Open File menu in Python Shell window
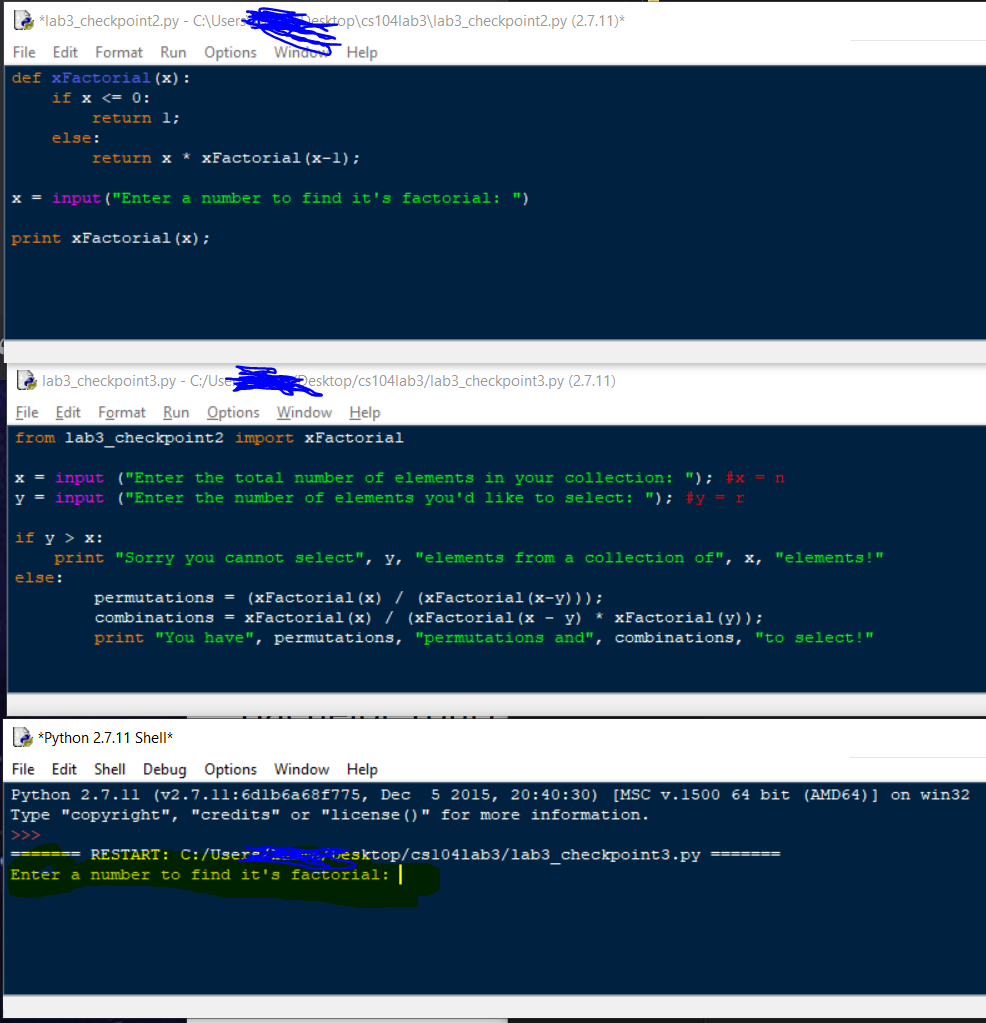The width and height of the screenshot is (986, 1023). pyautogui.click(x=23, y=769)
